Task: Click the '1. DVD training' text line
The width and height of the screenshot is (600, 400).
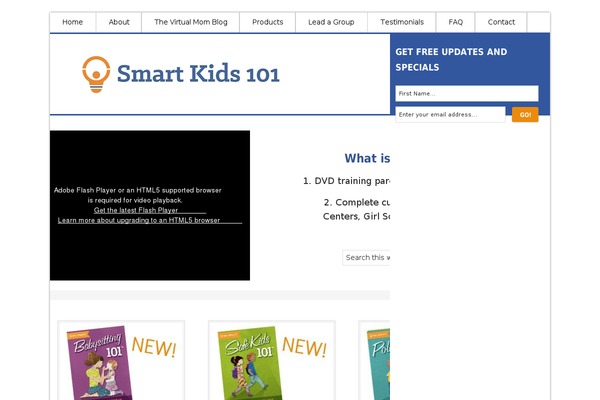Action: [x=346, y=181]
